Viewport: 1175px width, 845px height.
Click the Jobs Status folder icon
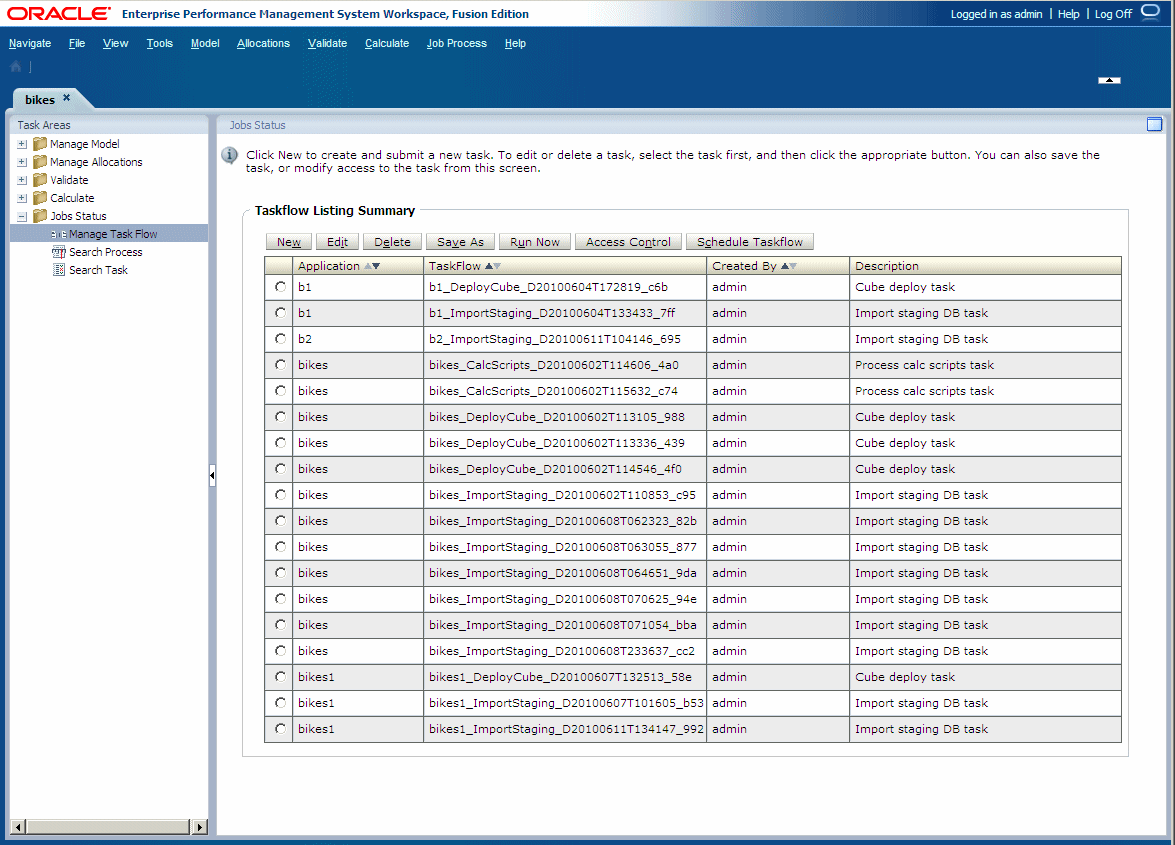tap(39, 215)
